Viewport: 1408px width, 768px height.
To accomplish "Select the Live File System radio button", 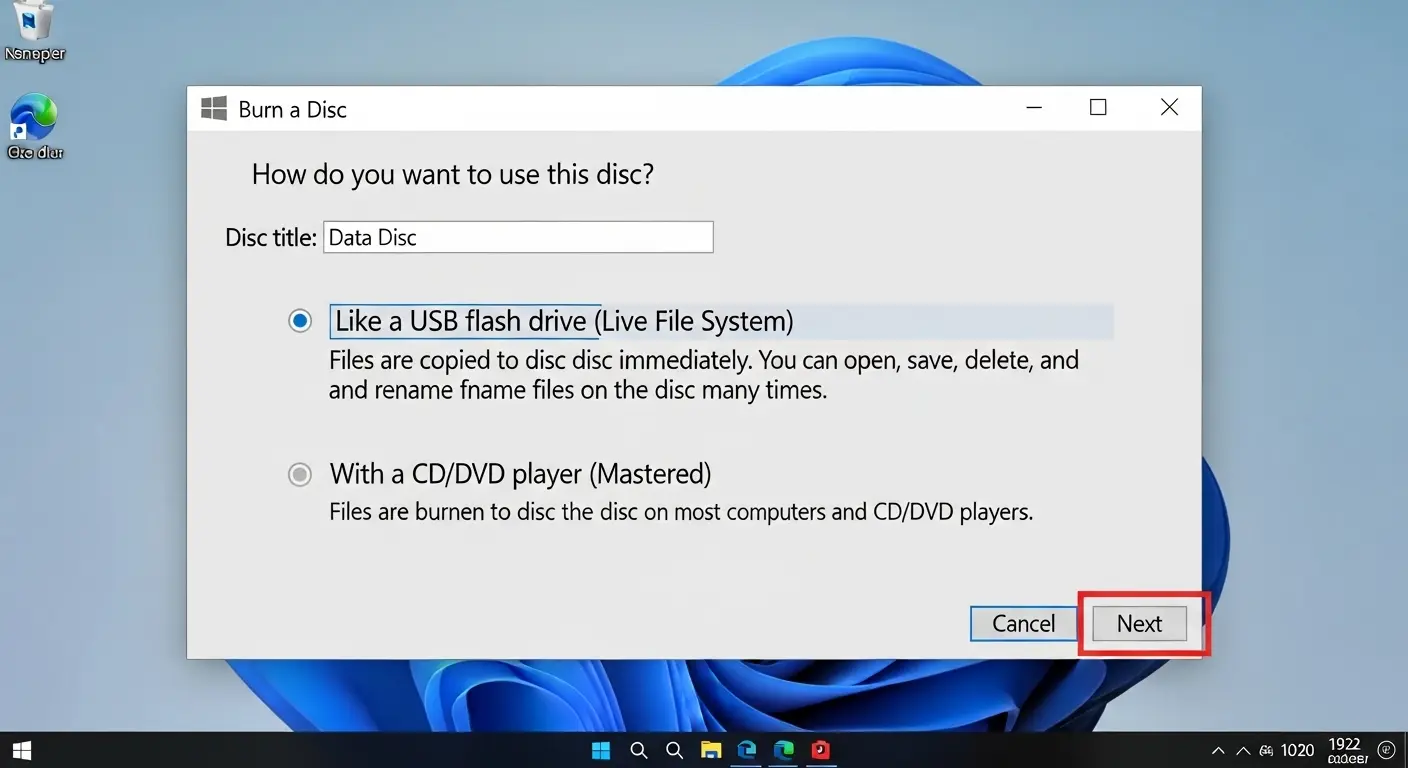I will (x=300, y=321).
